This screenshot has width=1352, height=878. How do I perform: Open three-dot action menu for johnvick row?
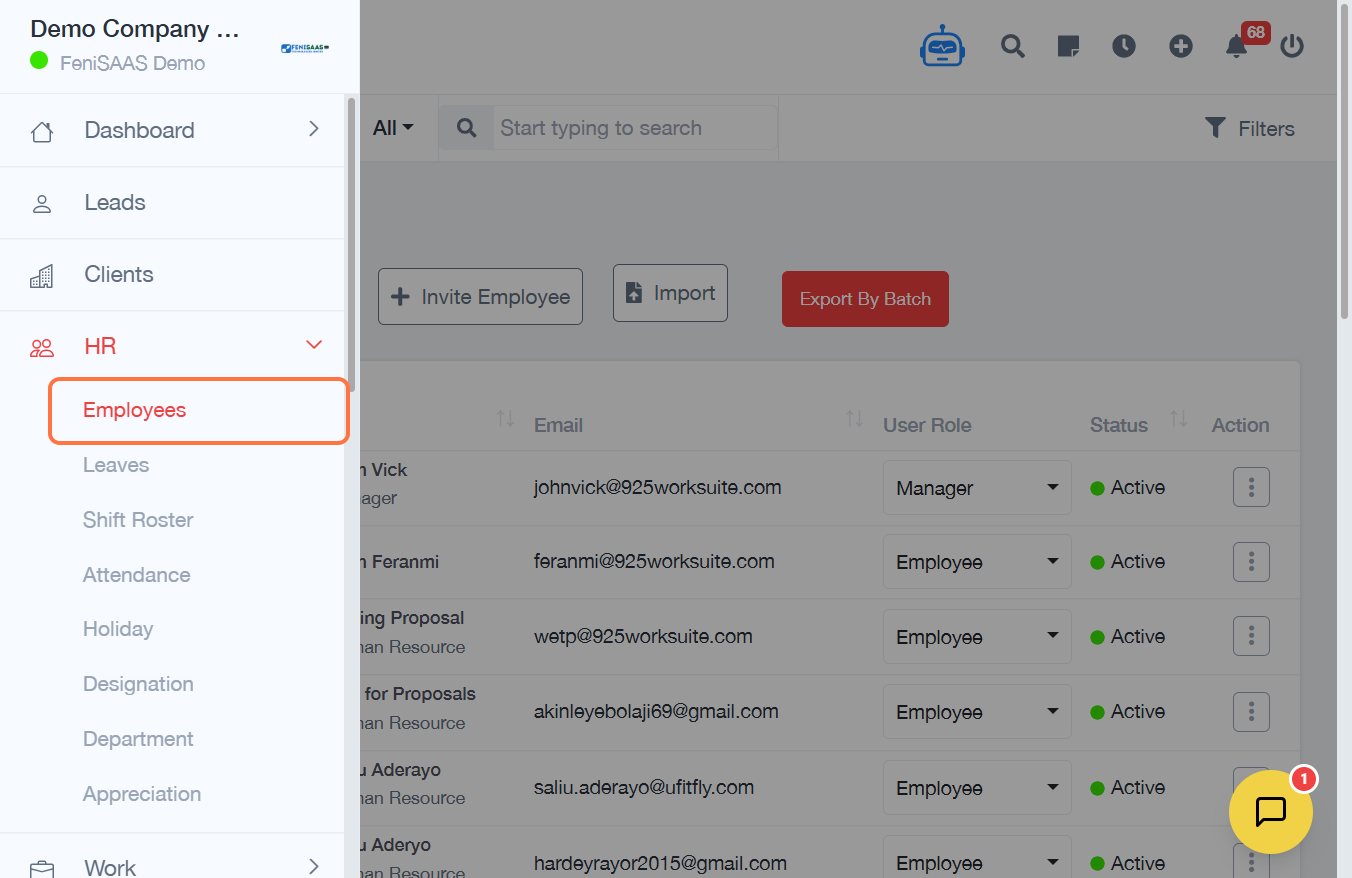coord(1251,487)
